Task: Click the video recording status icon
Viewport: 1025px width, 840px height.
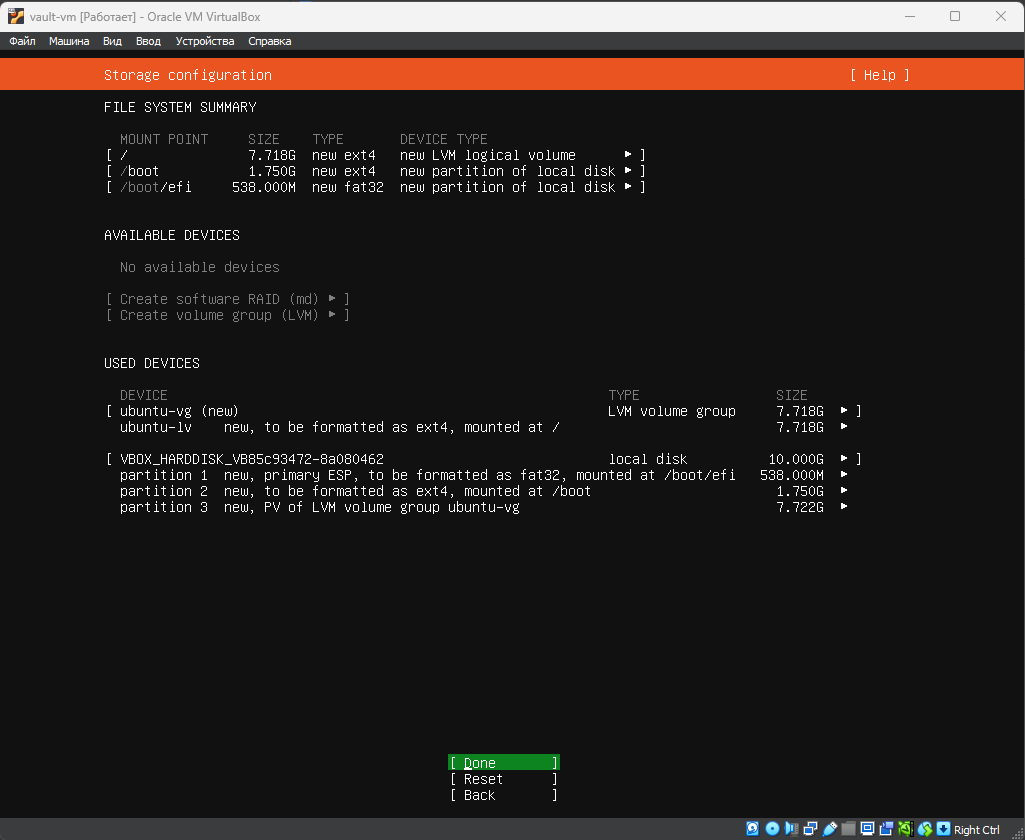Action: 886,829
